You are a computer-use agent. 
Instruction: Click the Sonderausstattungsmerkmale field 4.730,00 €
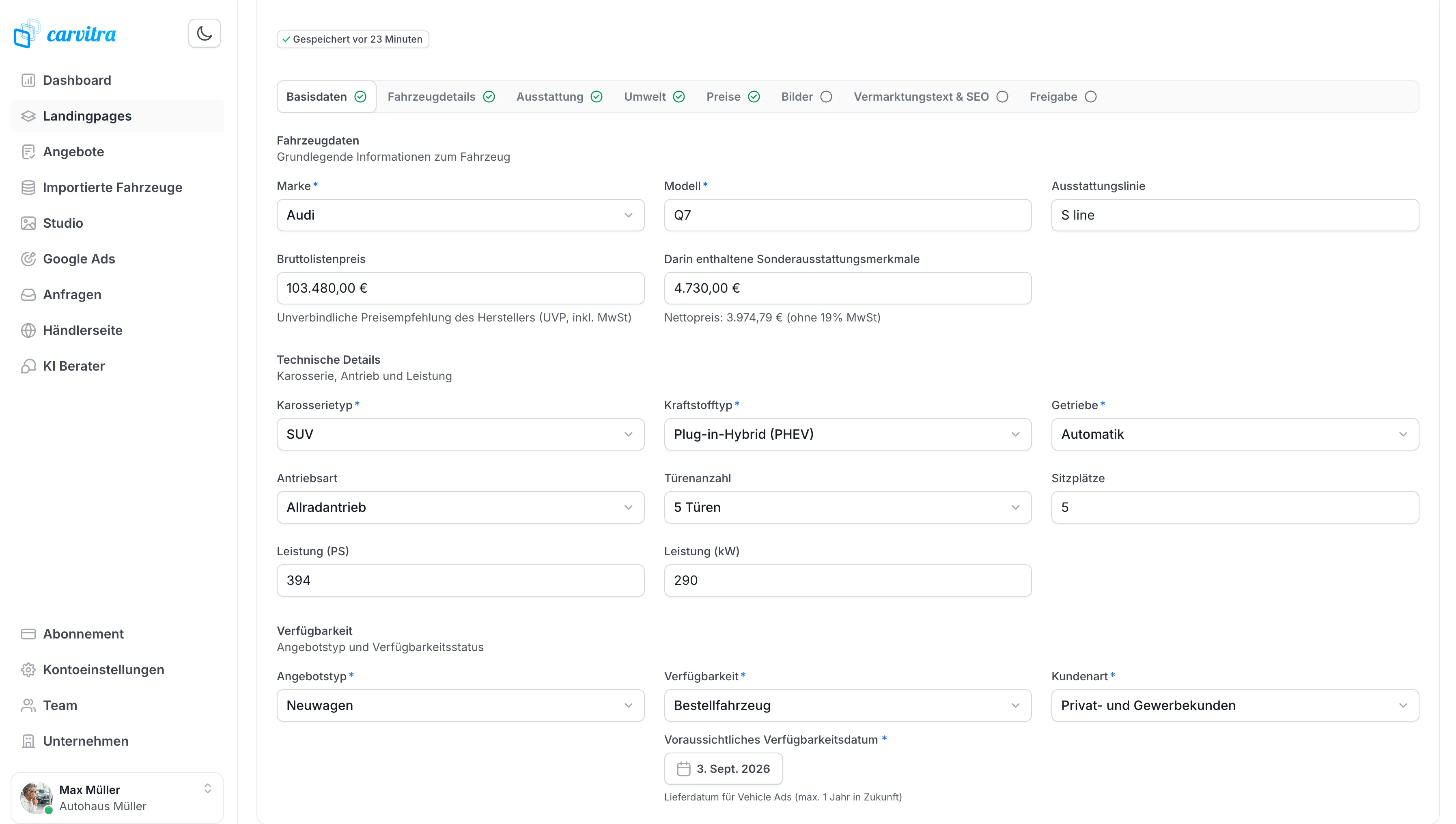coord(847,288)
